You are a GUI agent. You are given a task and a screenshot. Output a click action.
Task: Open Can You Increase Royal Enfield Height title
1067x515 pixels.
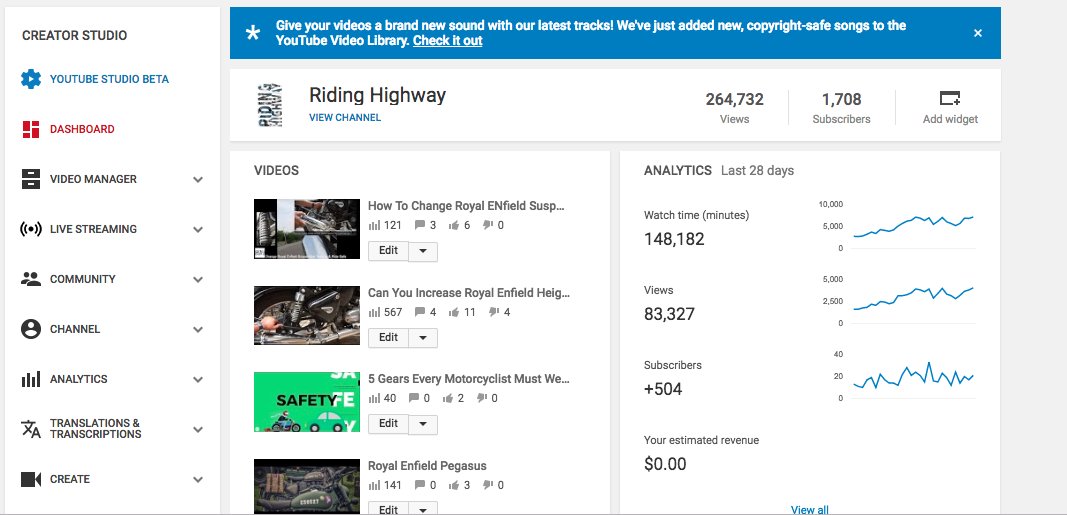tap(469, 293)
